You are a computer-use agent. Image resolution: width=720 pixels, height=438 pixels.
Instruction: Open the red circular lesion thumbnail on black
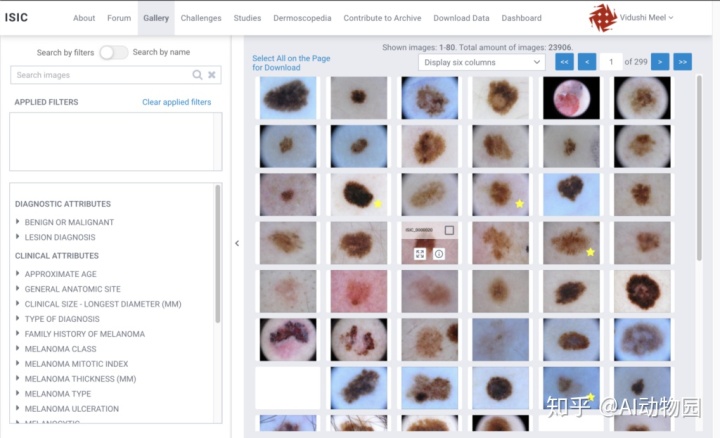(x=571, y=98)
